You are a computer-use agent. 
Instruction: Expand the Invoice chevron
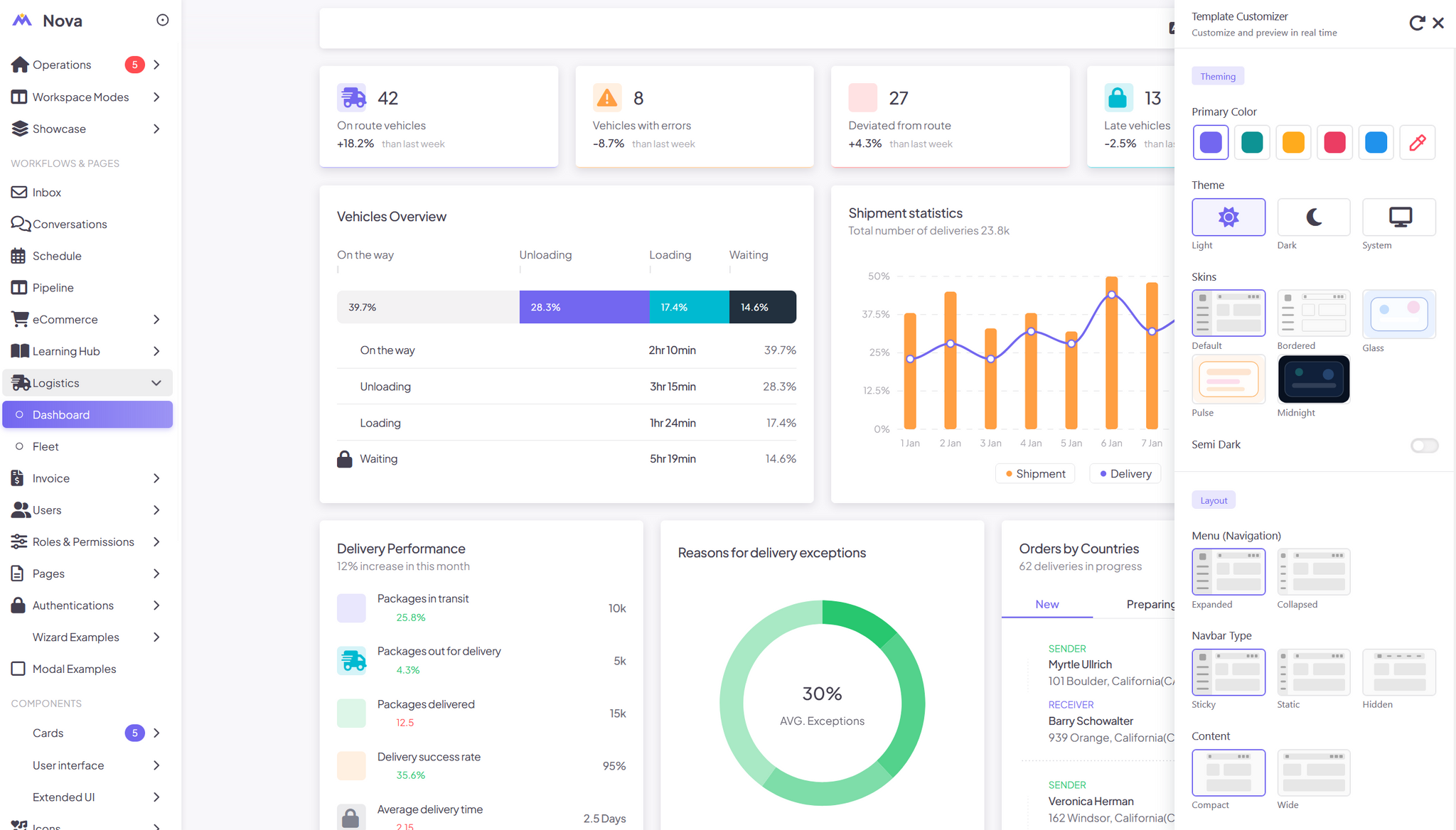(x=156, y=478)
